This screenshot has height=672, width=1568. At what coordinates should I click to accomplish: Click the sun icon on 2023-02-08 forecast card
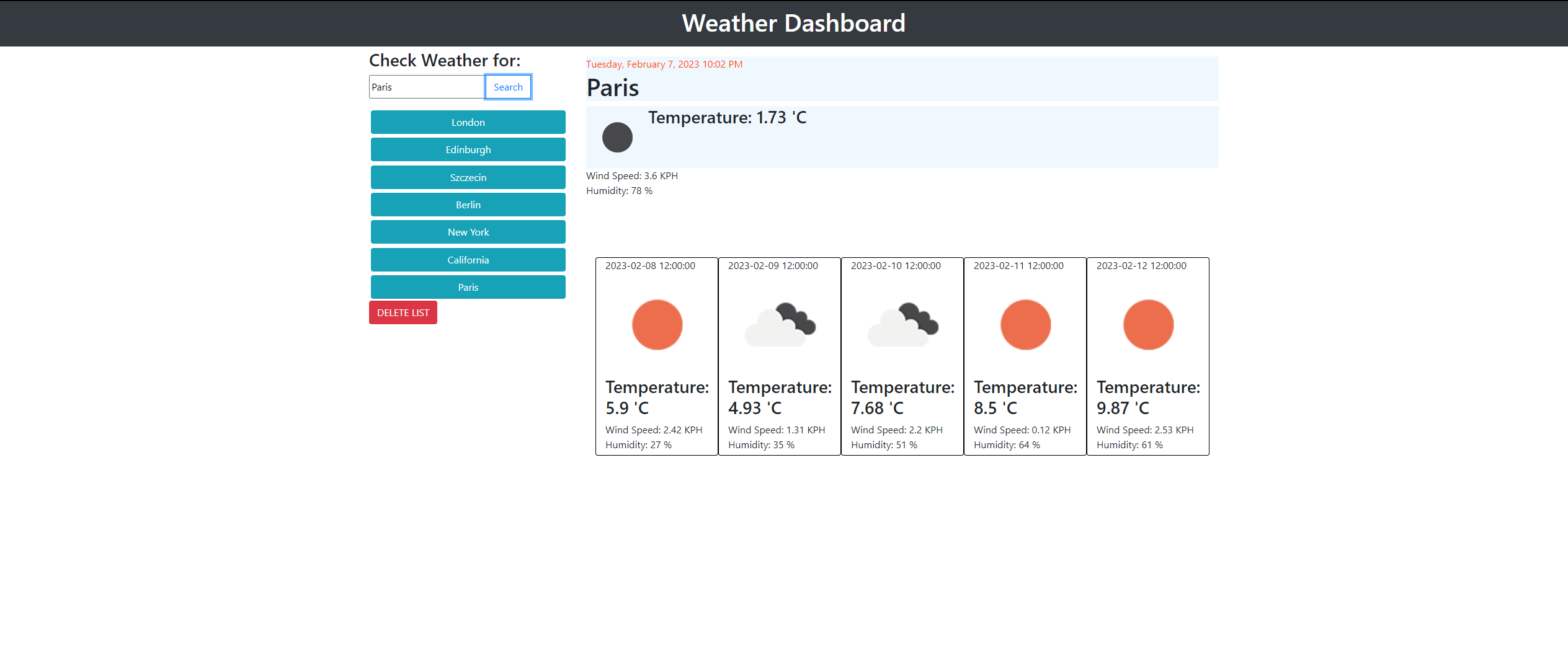tap(656, 324)
